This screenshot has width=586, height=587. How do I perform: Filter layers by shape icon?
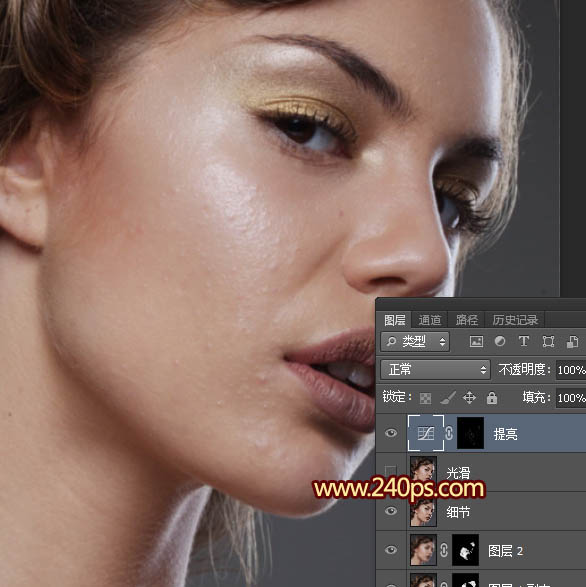548,341
